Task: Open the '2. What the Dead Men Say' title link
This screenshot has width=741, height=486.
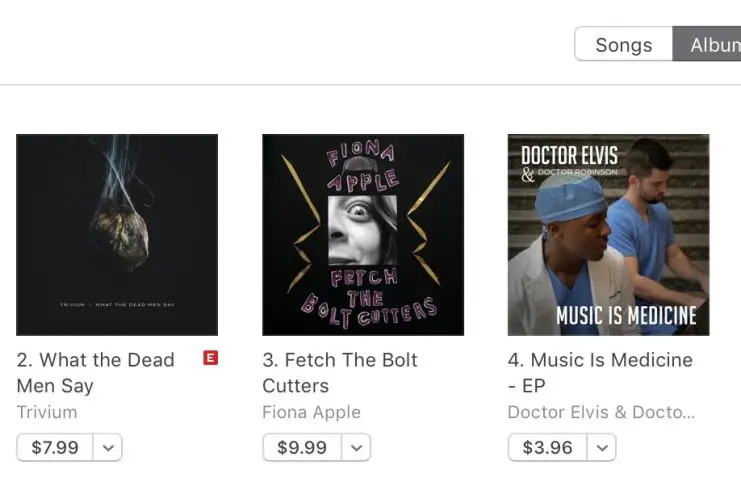Action: [x=95, y=372]
